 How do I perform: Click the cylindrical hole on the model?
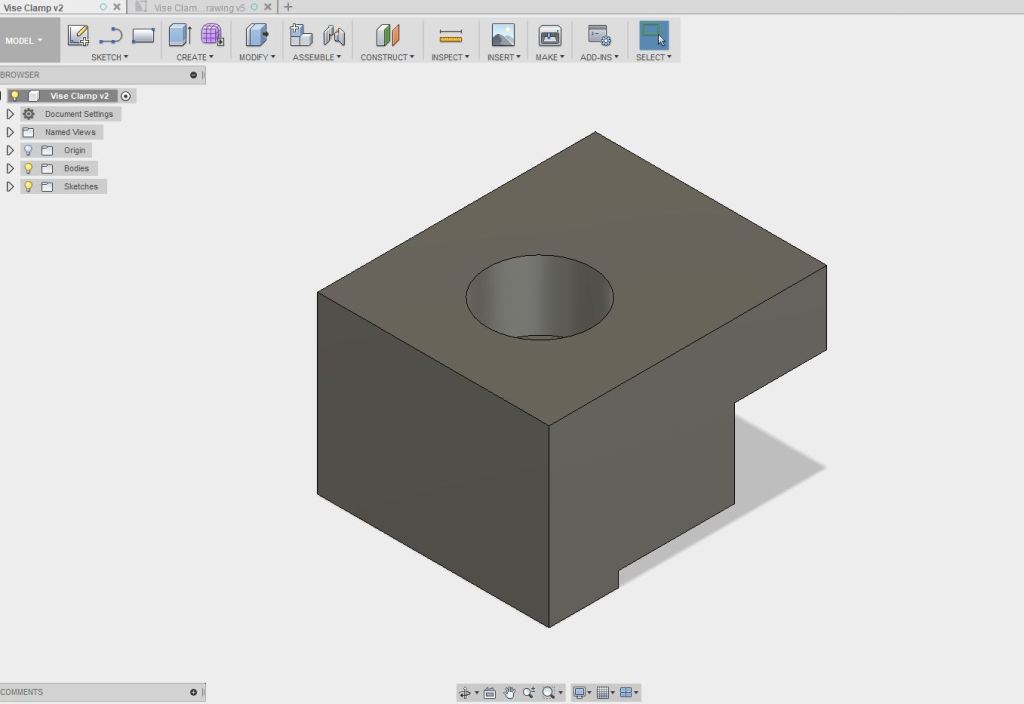540,295
